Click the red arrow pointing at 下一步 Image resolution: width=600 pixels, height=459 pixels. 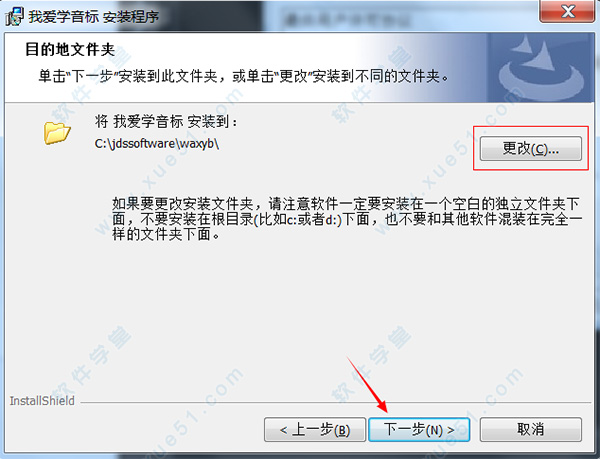(367, 384)
